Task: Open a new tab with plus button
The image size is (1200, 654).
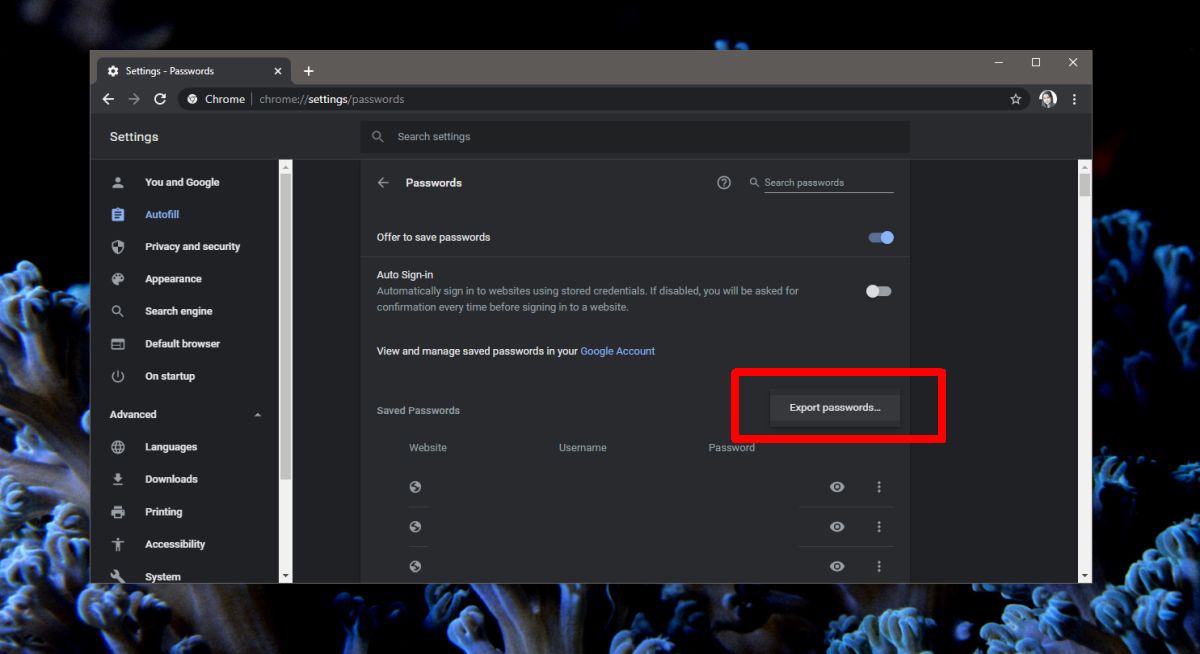Action: 308,71
